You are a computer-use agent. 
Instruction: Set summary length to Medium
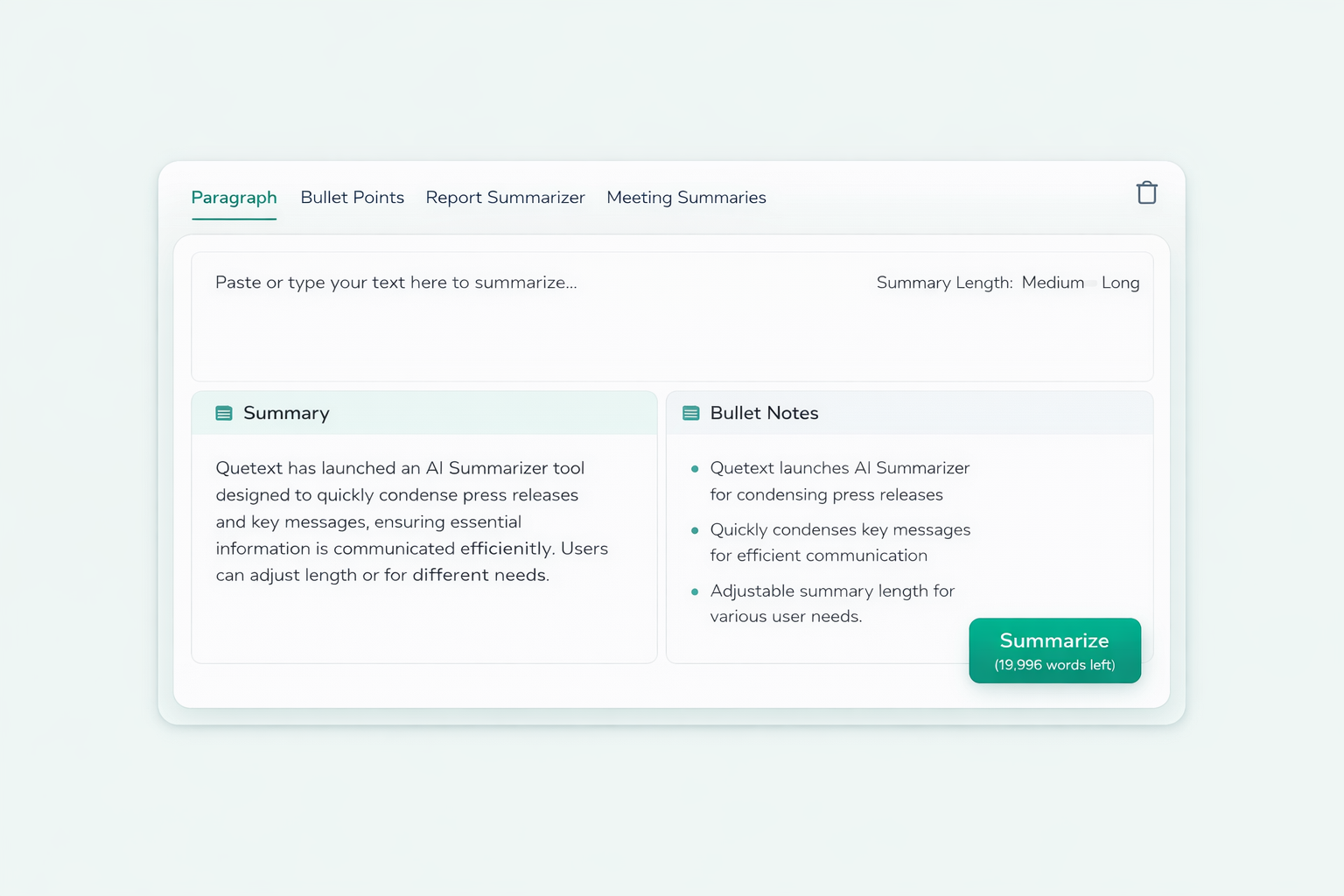(1053, 283)
